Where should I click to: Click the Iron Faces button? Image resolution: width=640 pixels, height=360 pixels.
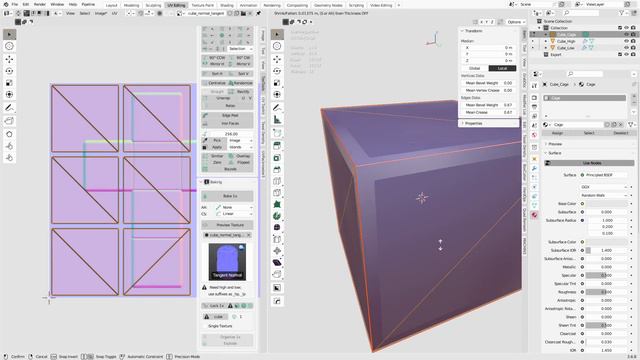tap(227, 123)
